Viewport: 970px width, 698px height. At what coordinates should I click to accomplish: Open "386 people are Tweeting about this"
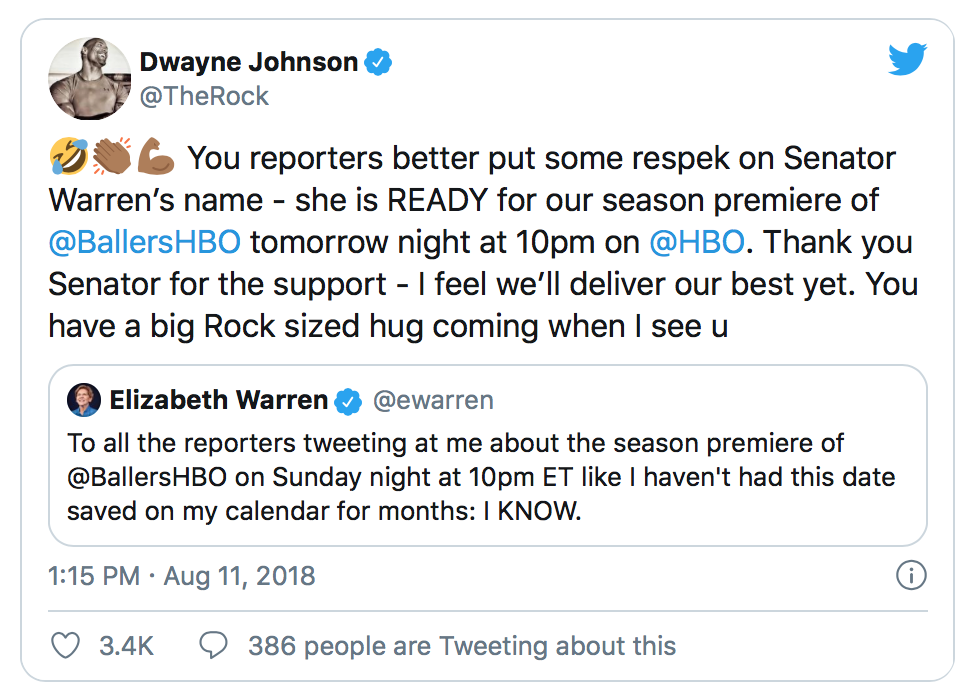point(462,645)
